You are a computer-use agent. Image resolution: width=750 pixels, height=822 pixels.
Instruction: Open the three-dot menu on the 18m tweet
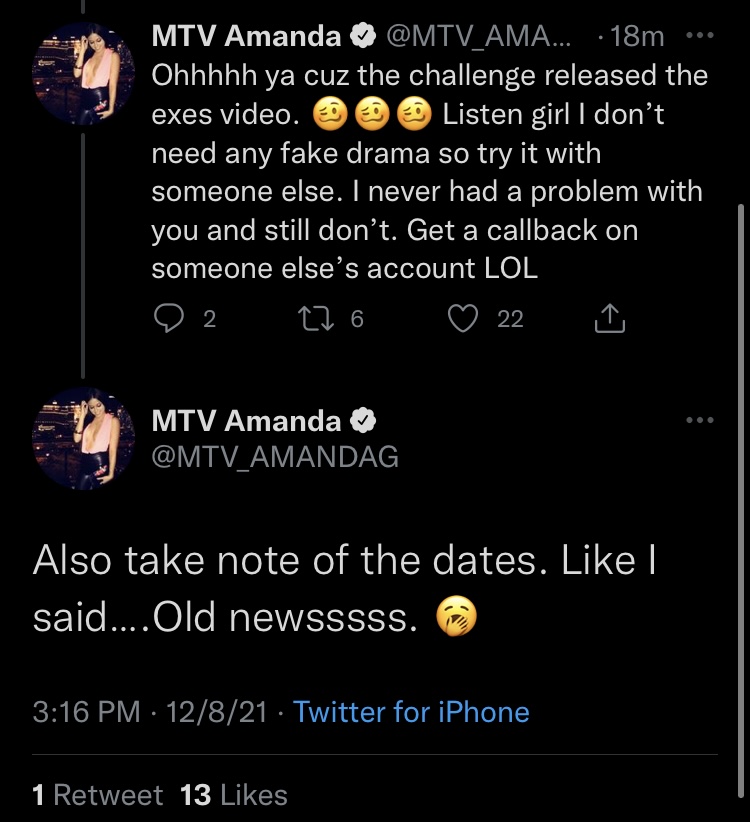click(x=700, y=36)
